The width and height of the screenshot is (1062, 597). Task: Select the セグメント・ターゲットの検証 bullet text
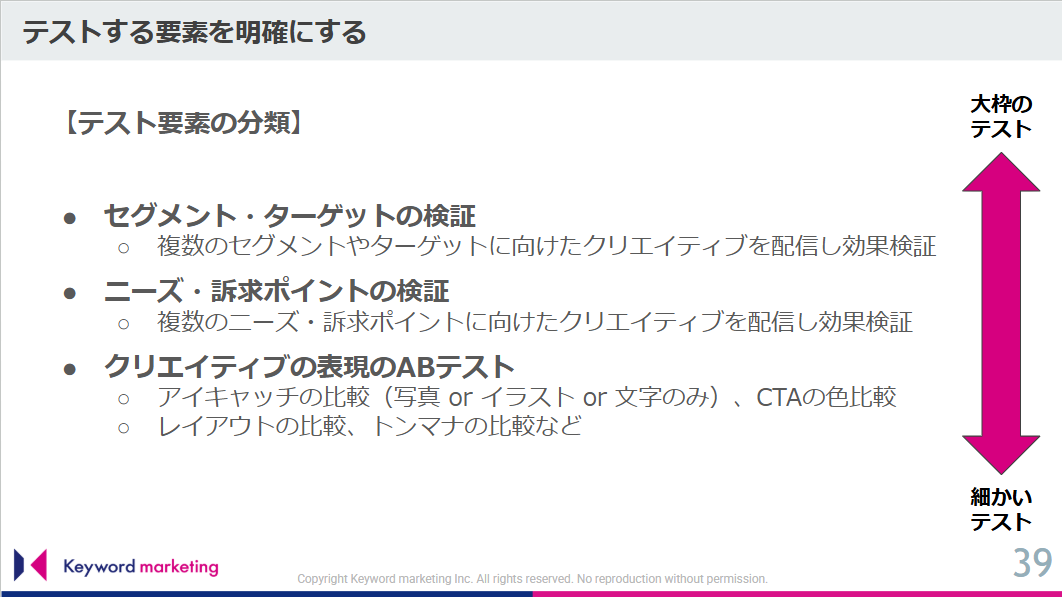[289, 216]
